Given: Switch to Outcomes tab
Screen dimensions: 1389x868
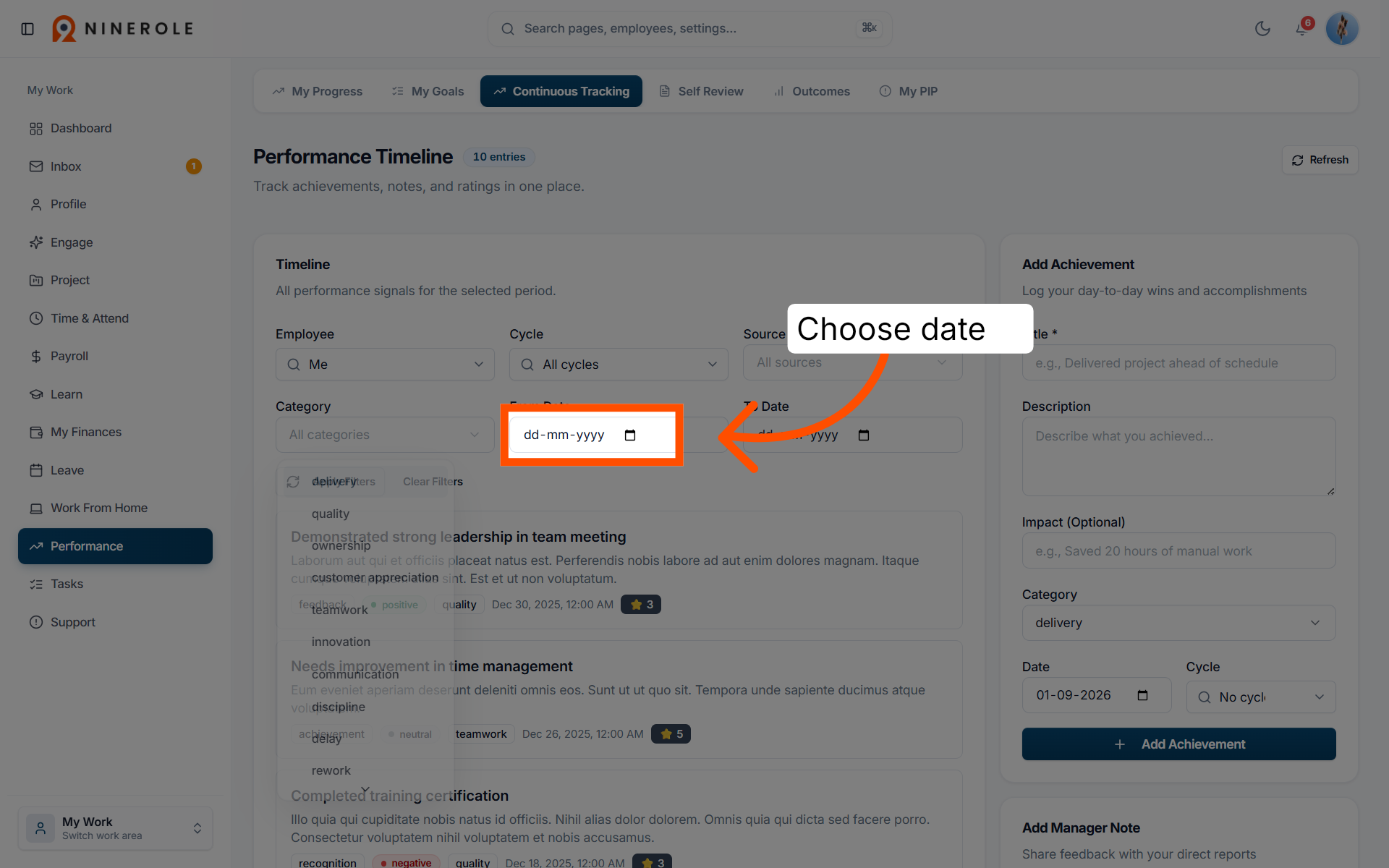Looking at the screenshot, I should click(812, 91).
